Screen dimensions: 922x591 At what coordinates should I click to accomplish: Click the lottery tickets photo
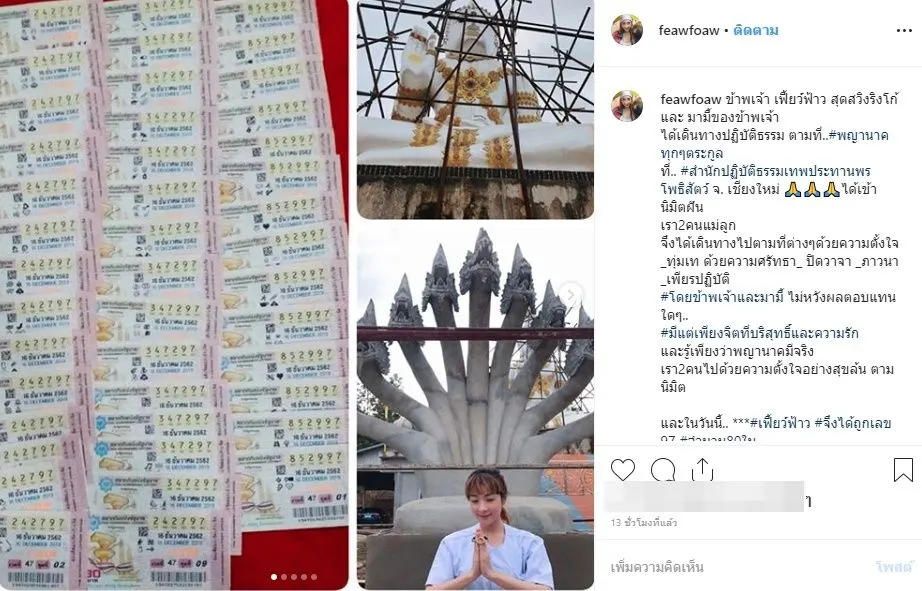(174, 294)
